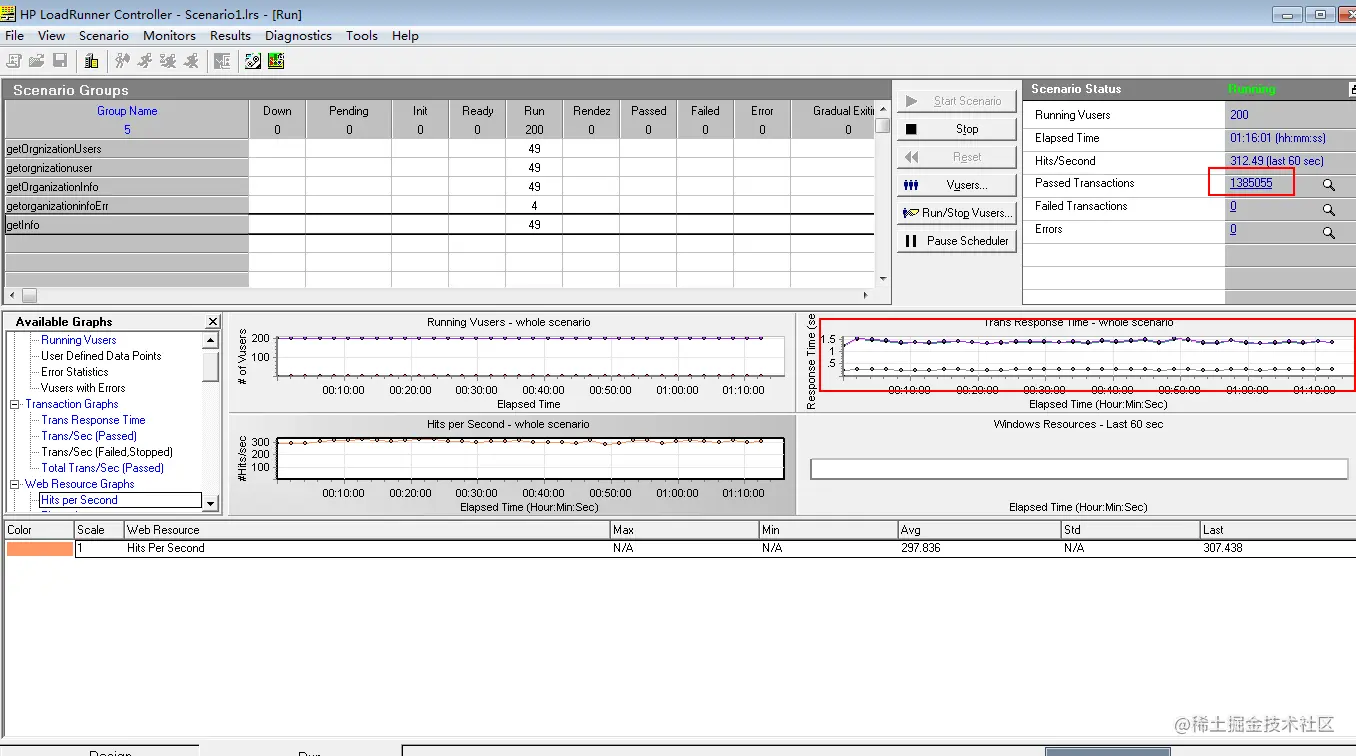Select User Defined Data Points graph
Image resolution: width=1356 pixels, height=756 pixels.
tap(101, 356)
